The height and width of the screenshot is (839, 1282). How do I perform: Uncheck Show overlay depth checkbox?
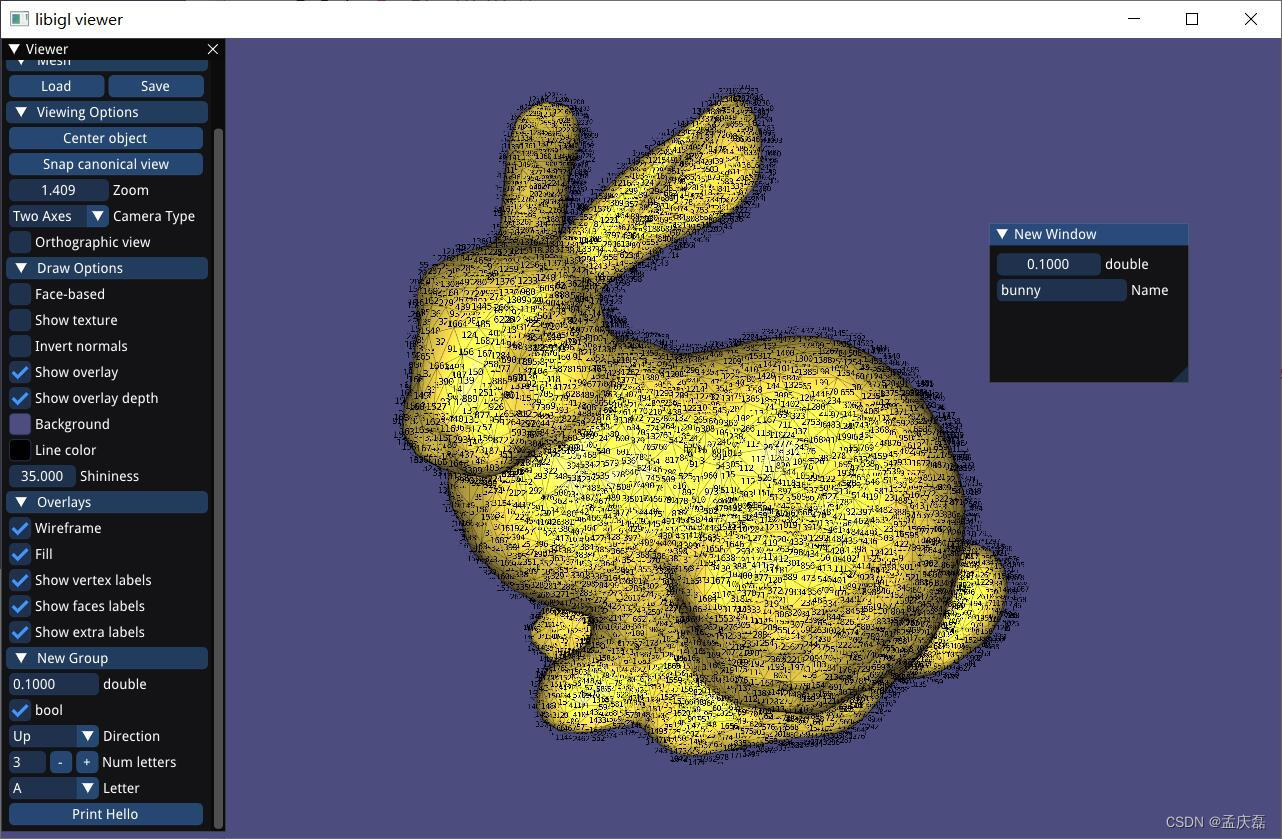[20, 398]
